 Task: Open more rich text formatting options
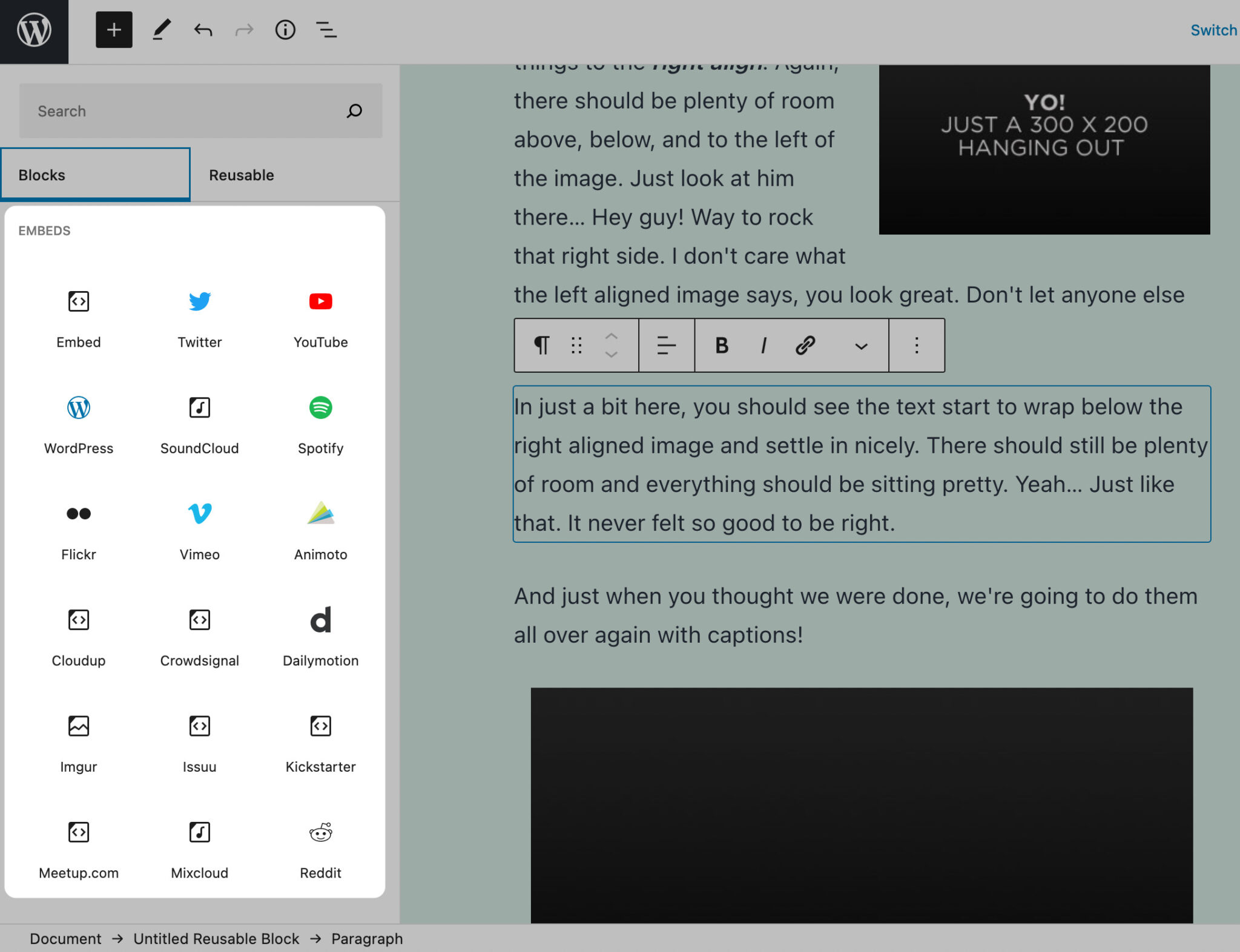(x=861, y=345)
